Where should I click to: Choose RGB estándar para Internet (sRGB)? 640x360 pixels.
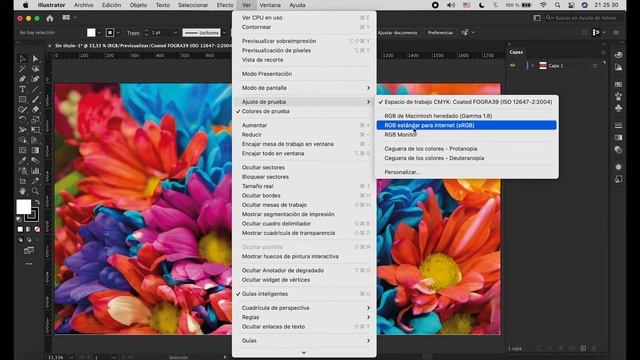pyautogui.click(x=467, y=125)
